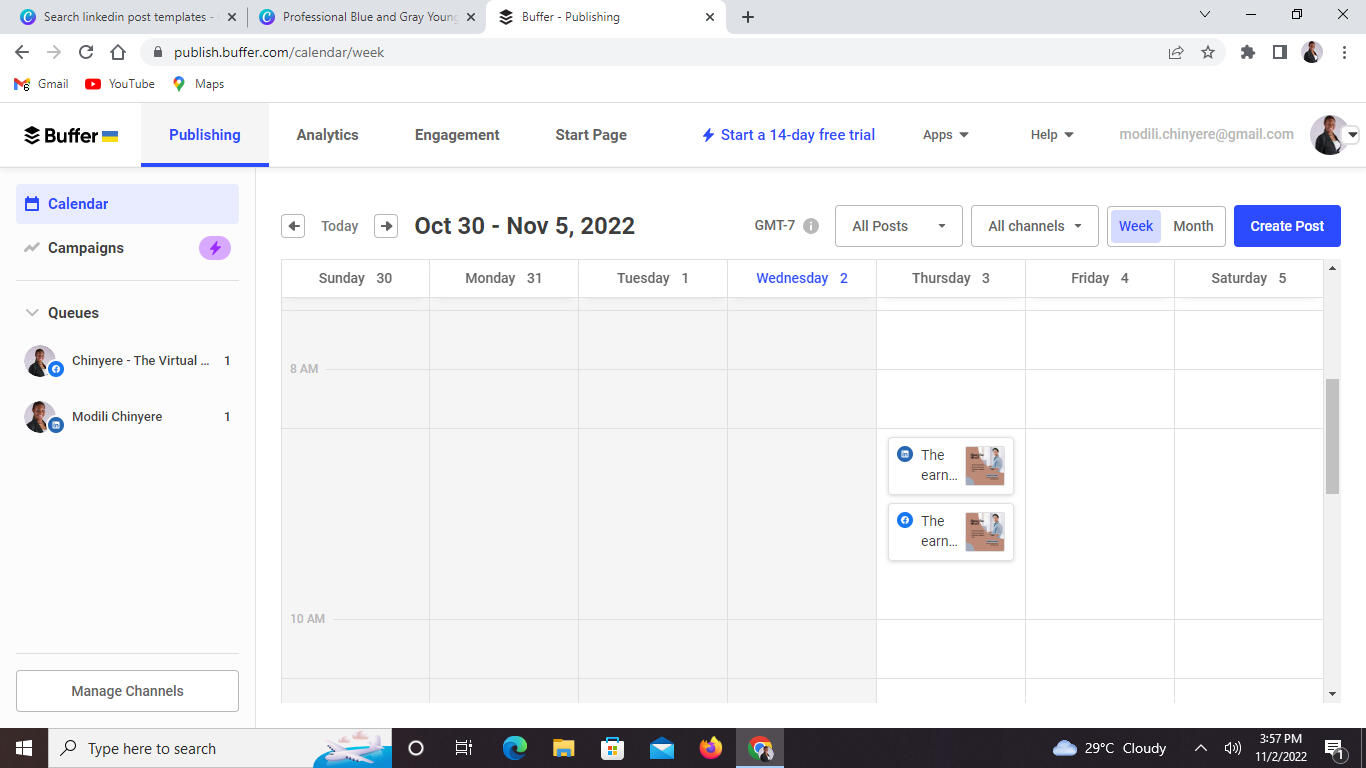Bookmark this page with star icon
Screen dimensions: 1366x768
[x=1208, y=52]
